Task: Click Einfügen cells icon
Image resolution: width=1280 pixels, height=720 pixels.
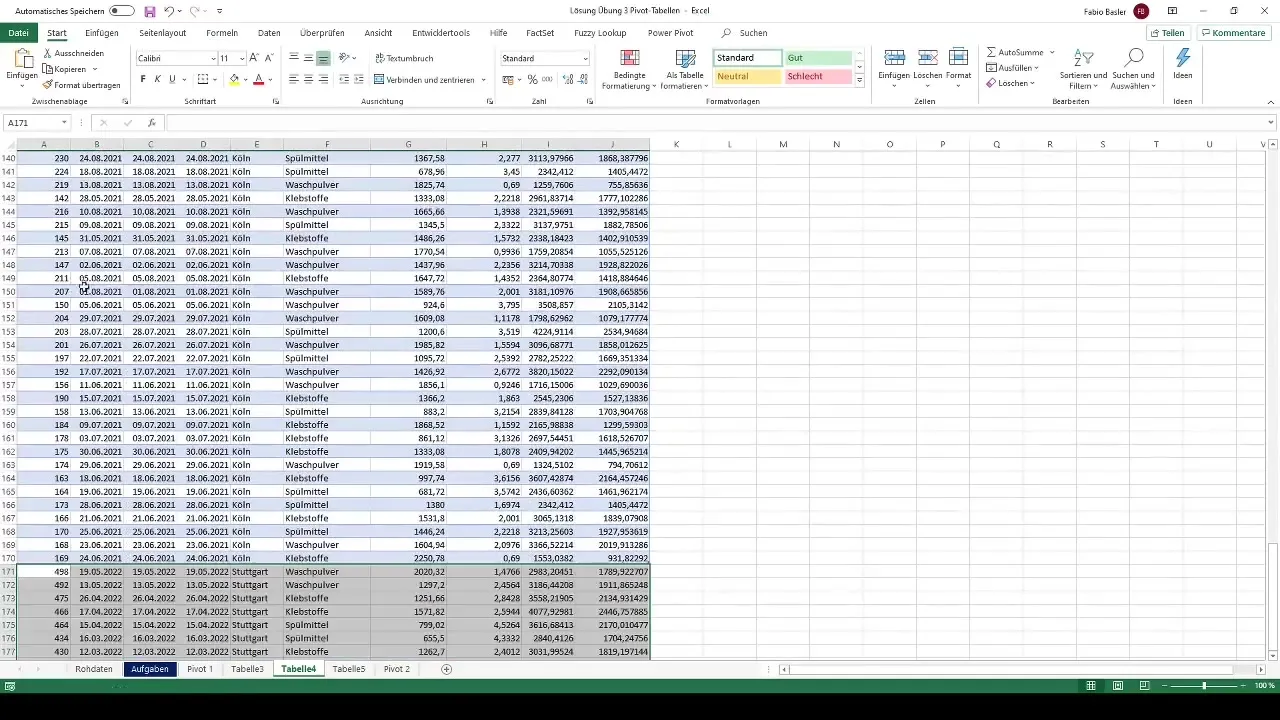Action: click(x=894, y=58)
